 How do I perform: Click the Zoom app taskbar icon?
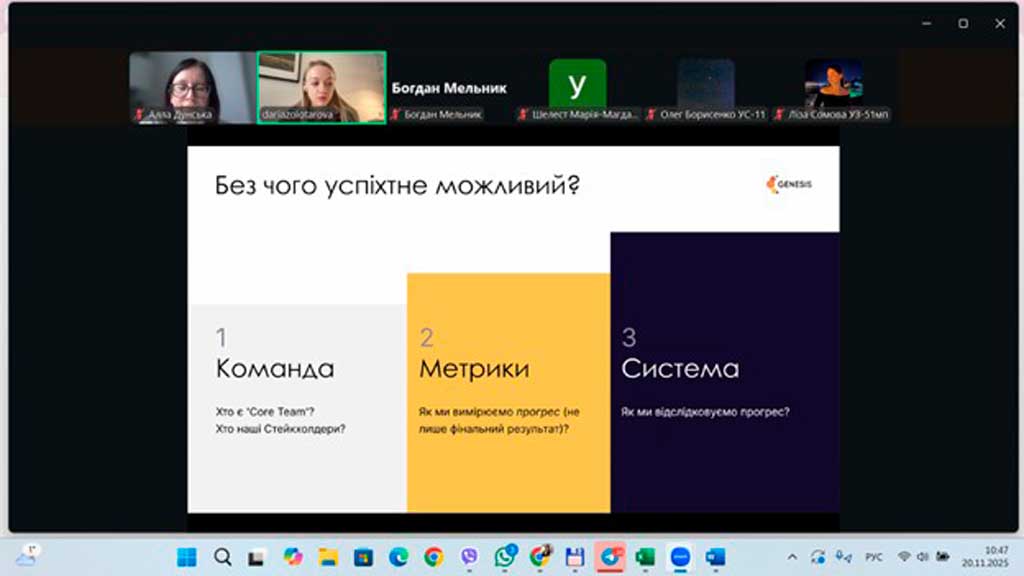(680, 557)
